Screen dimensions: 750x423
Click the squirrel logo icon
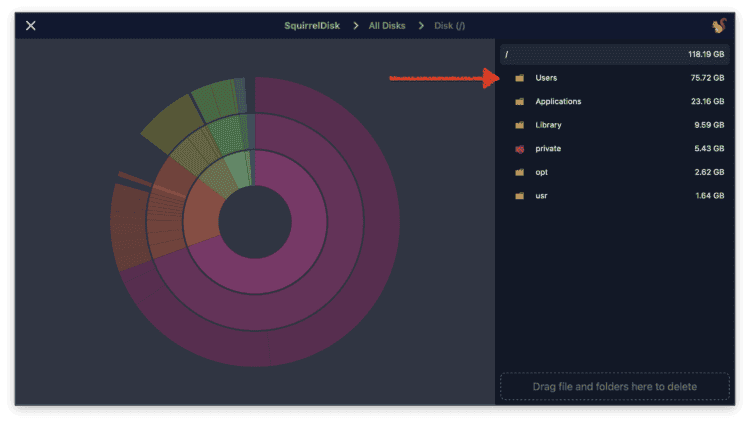(716, 26)
